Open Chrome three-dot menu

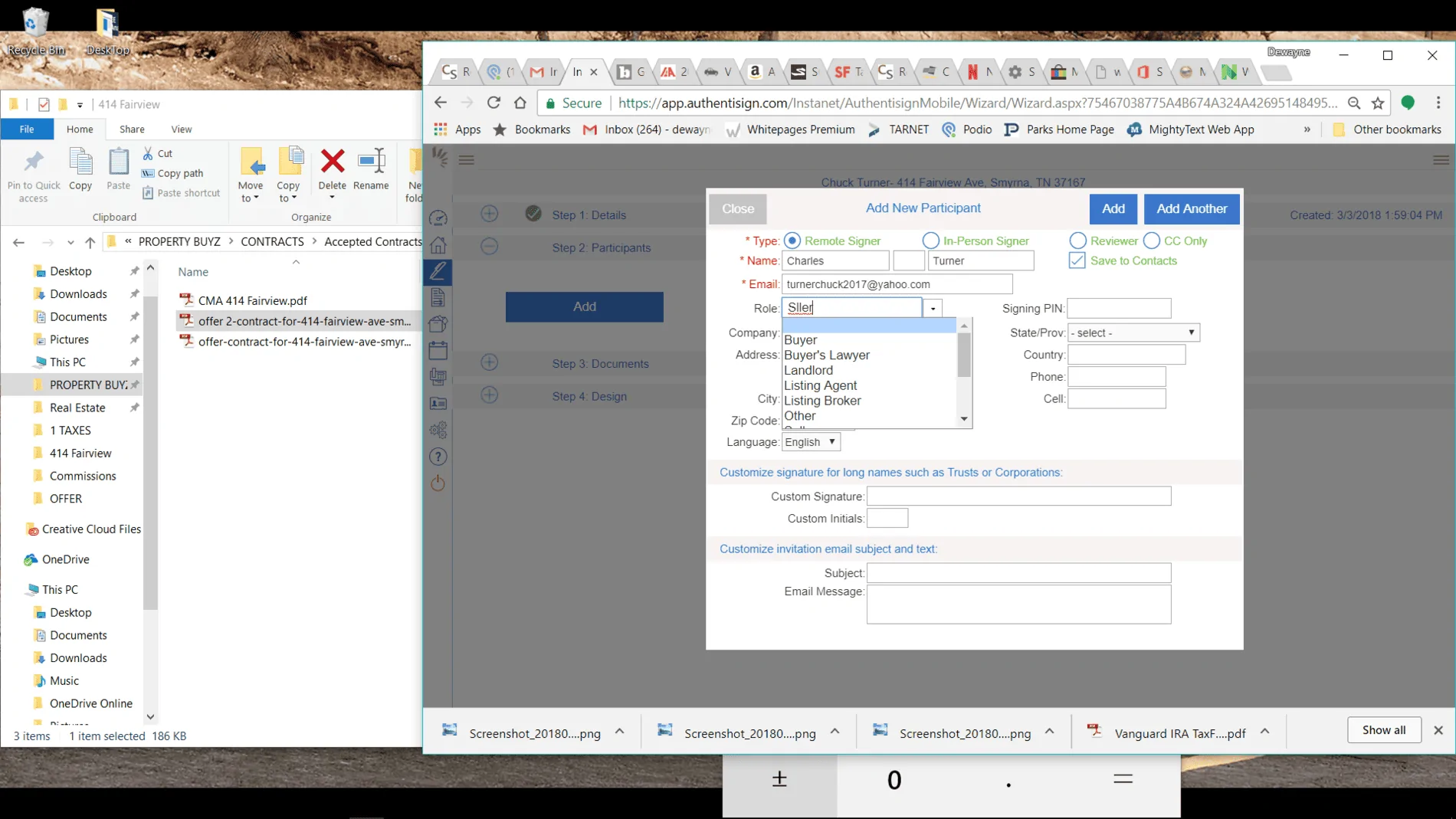1438,103
